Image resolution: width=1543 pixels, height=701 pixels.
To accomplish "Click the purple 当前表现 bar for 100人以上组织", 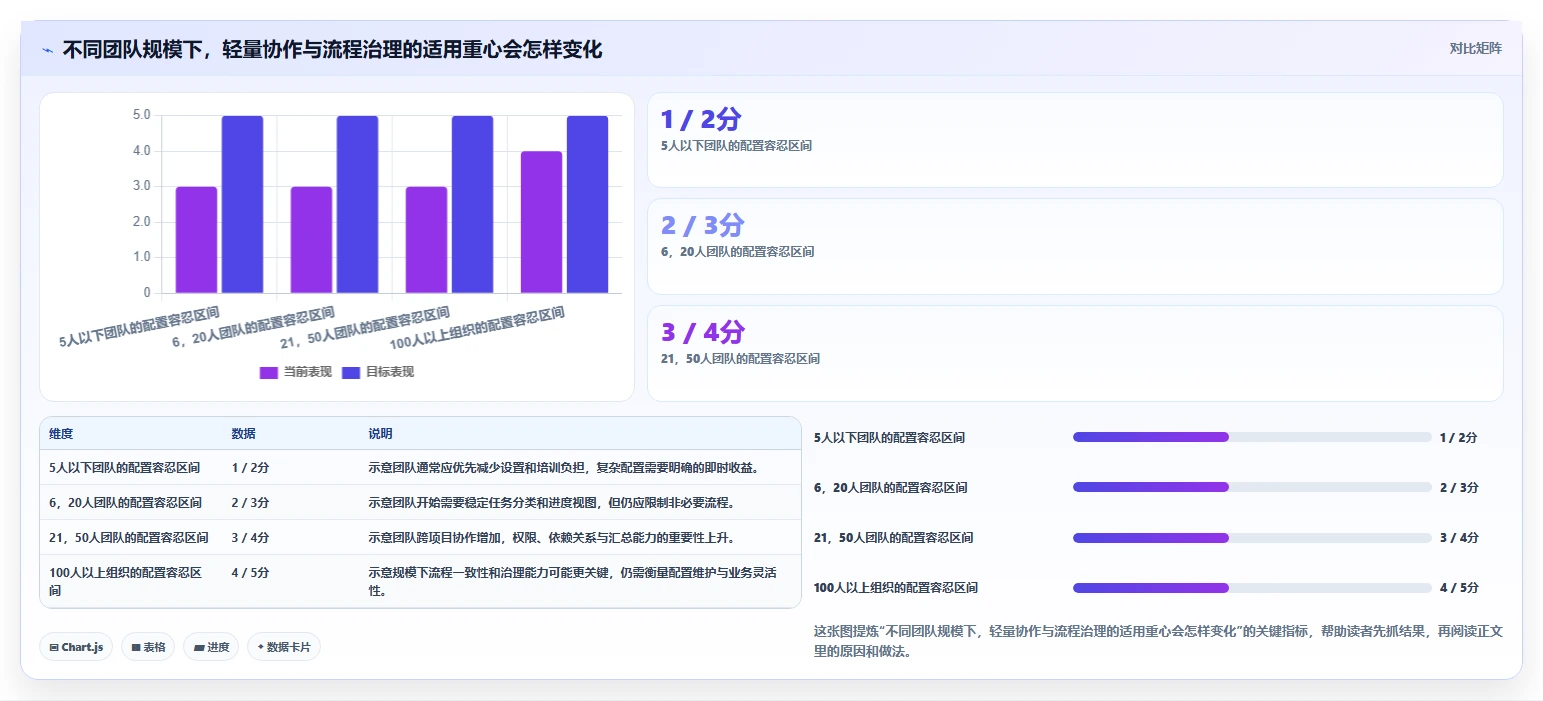I will tap(541, 222).
